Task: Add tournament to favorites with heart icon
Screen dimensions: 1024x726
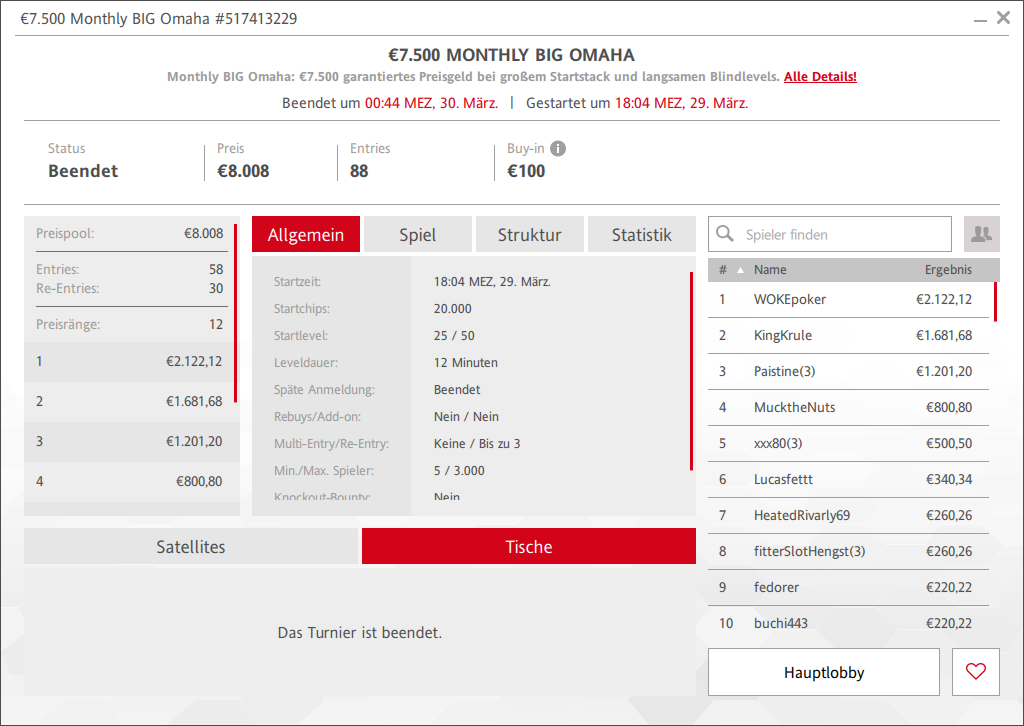Action: [976, 672]
